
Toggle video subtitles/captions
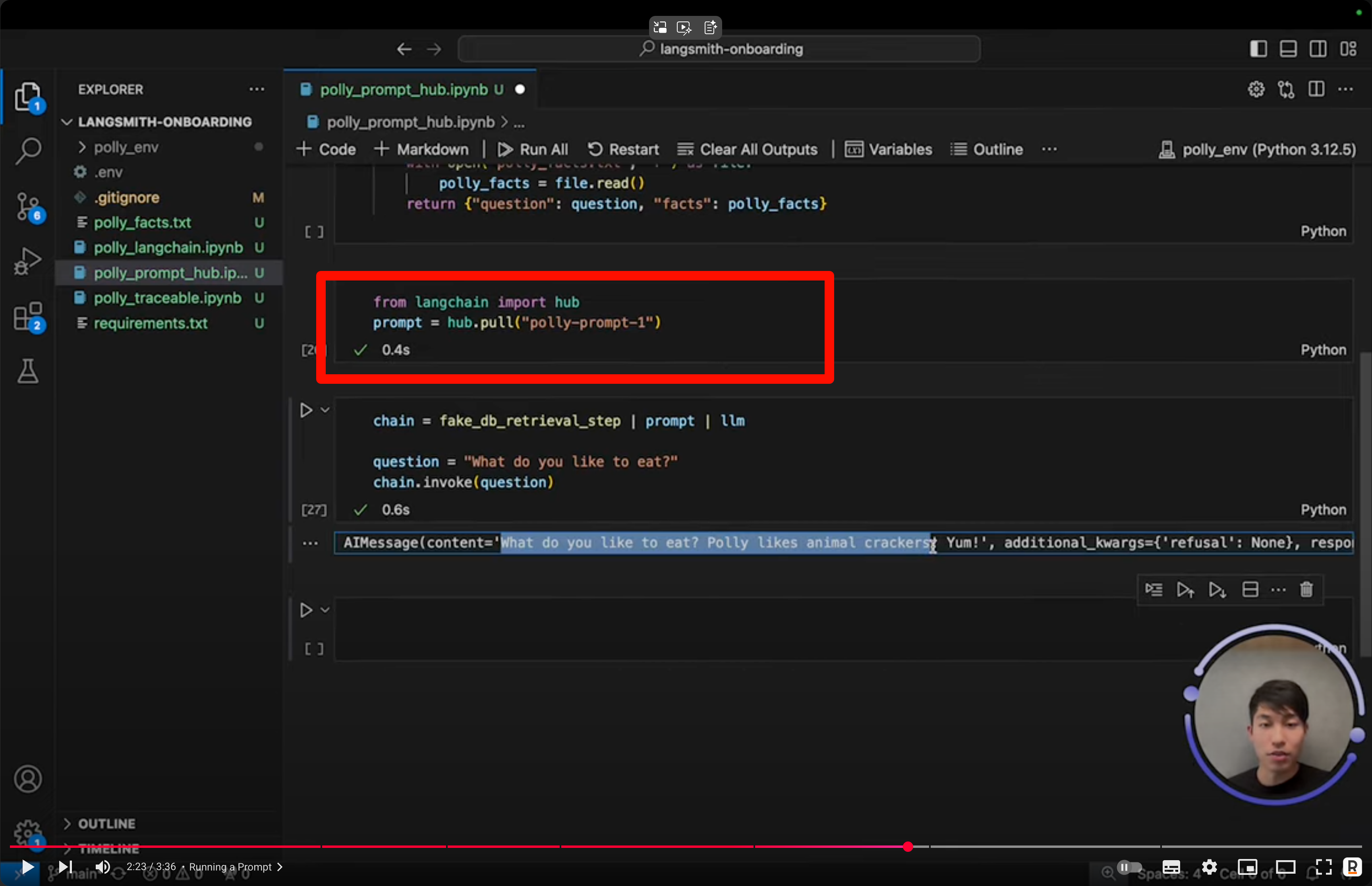(1171, 867)
